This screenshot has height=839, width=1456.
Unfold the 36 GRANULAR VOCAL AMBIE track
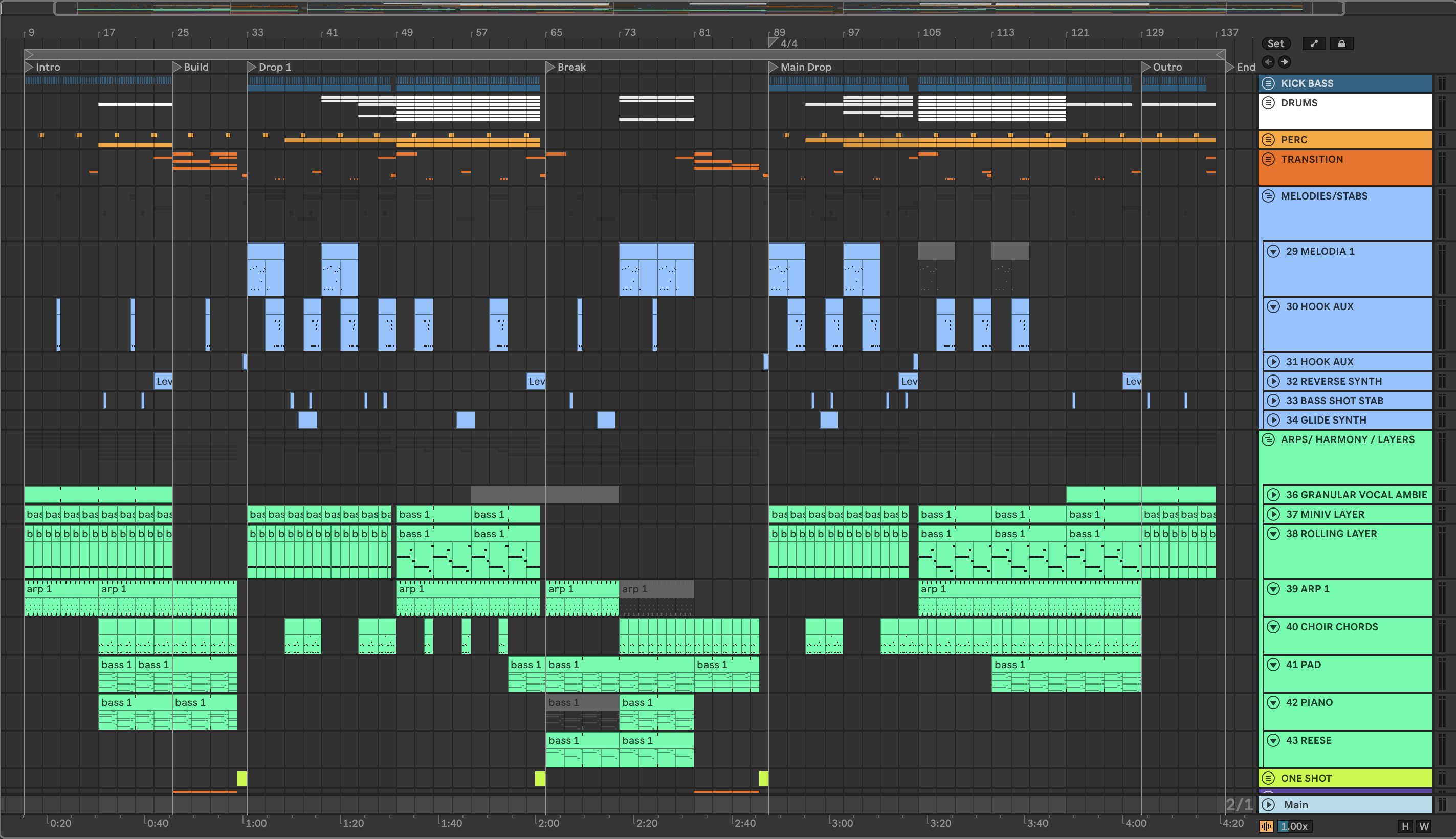1273,495
